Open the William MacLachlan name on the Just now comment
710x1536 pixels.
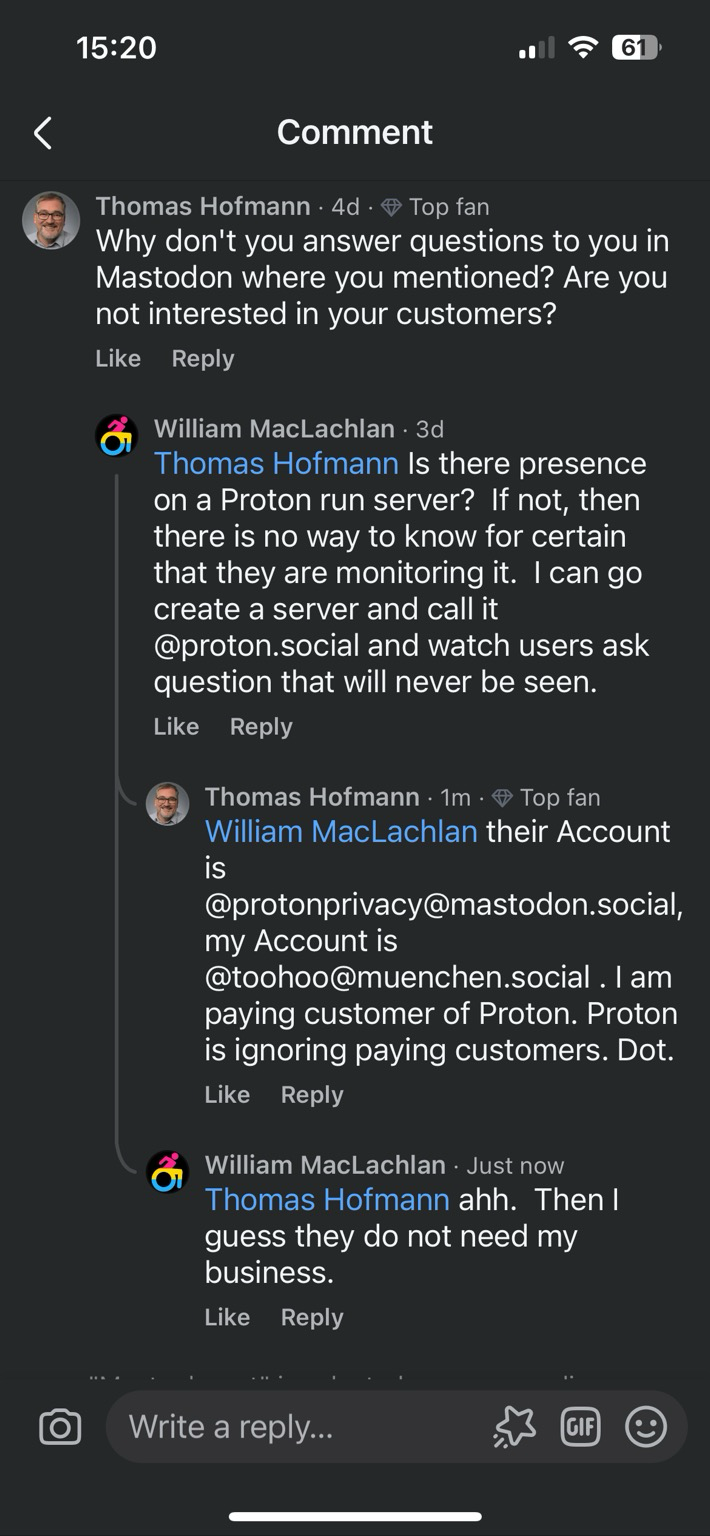[x=325, y=1165]
